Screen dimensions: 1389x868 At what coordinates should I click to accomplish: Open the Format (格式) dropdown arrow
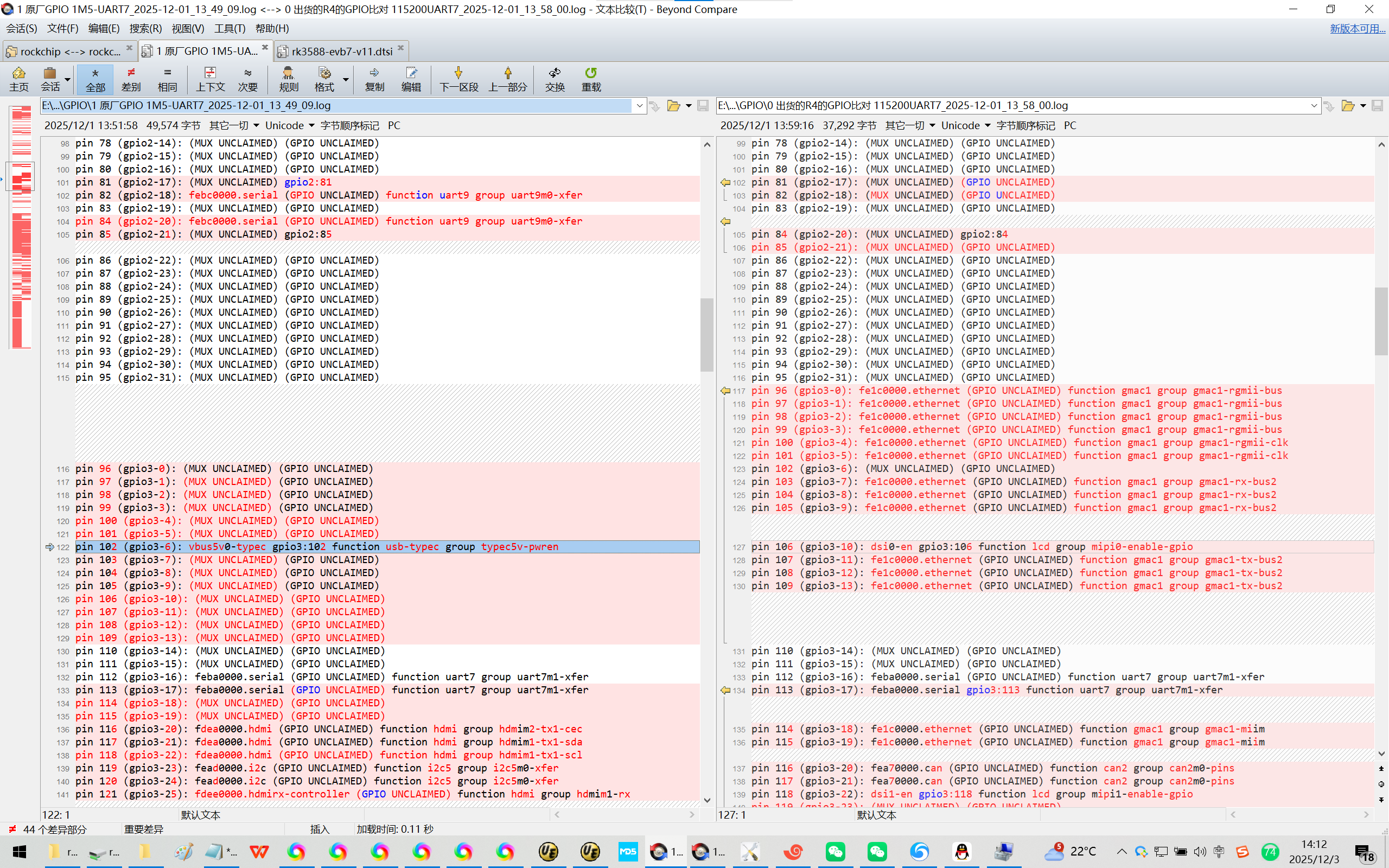click(346, 79)
